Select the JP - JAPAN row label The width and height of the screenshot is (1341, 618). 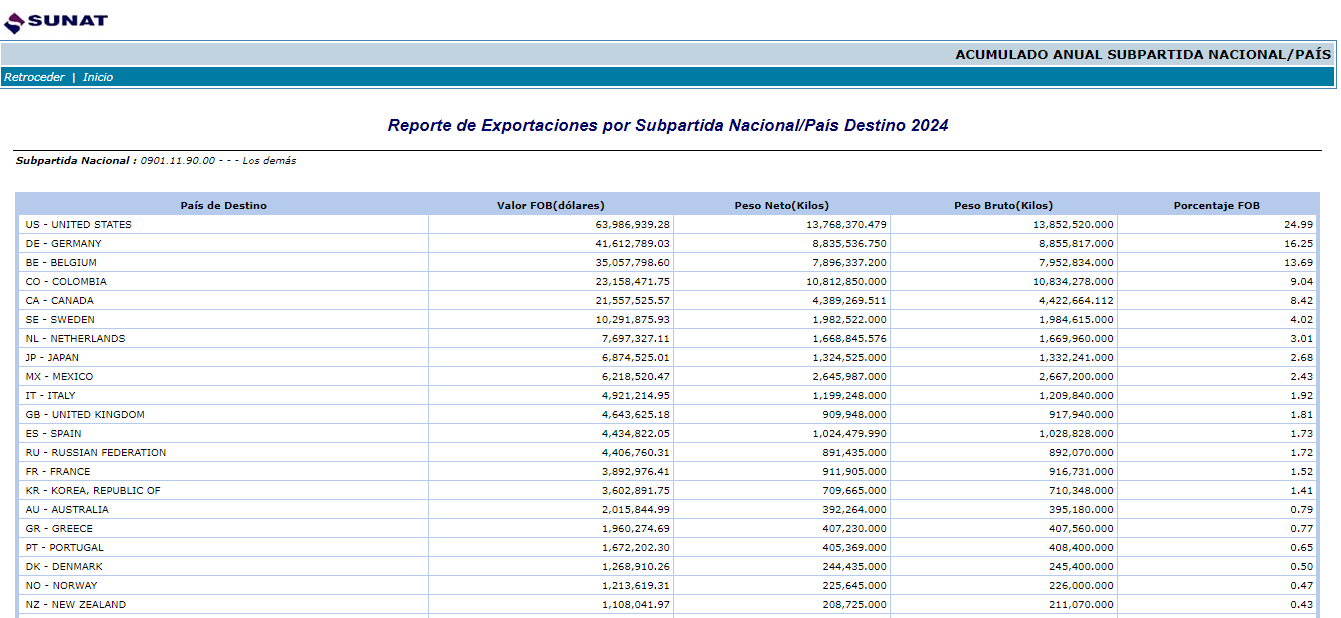[53, 358]
